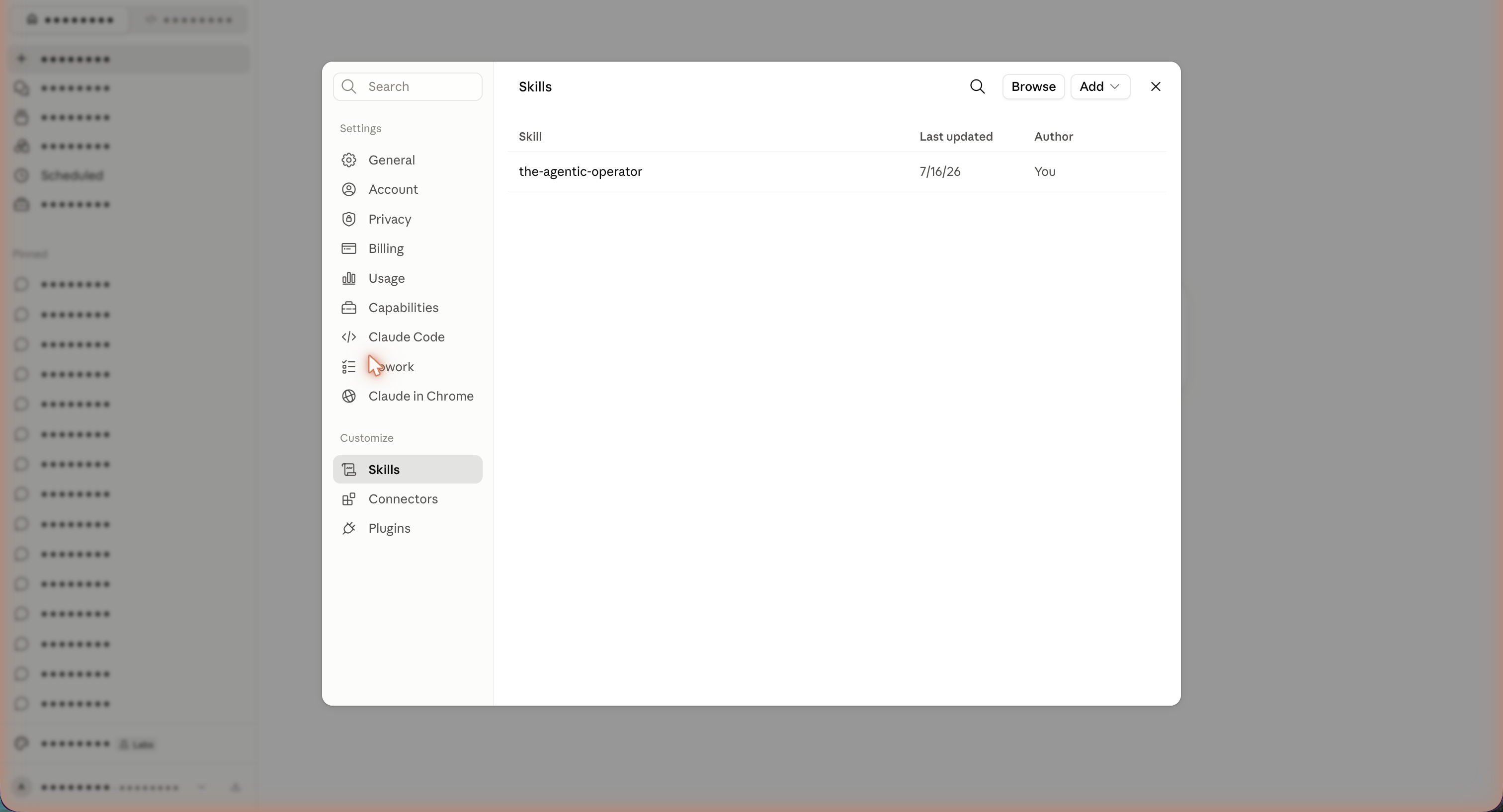The image size is (1503, 812).
Task: Click the Privacy shield icon
Action: pyautogui.click(x=349, y=219)
